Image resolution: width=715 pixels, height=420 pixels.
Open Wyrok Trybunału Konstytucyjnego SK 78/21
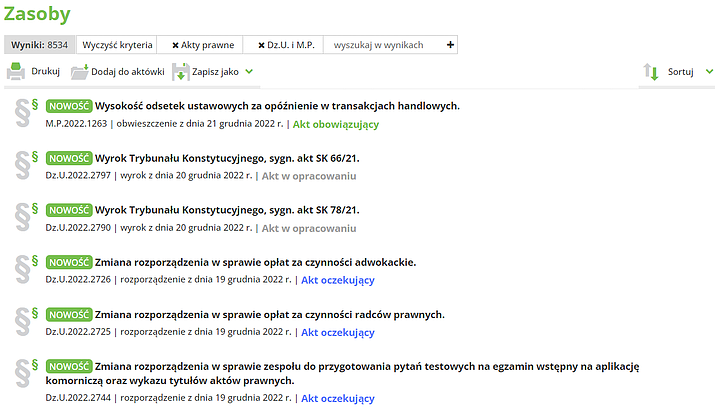pyautogui.click(x=227, y=210)
